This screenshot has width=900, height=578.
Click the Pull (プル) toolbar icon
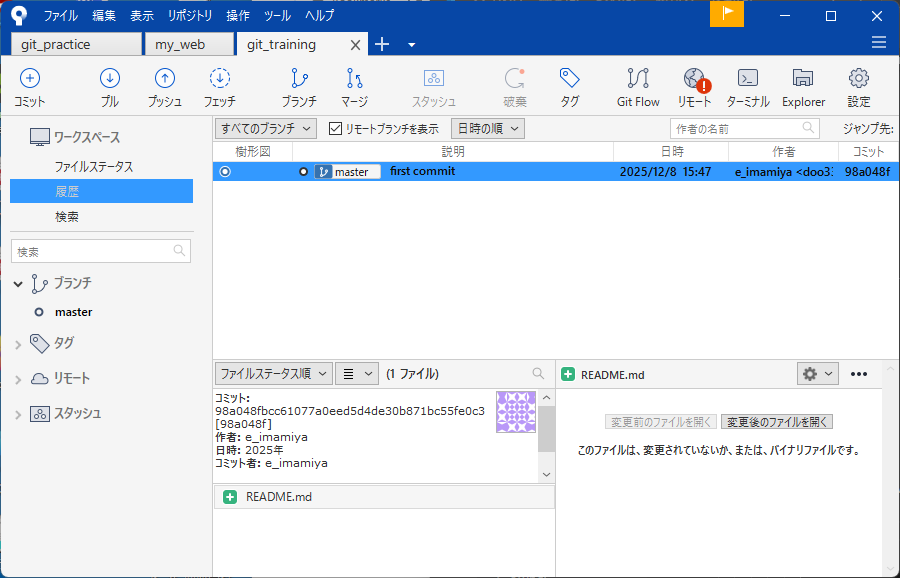(110, 87)
